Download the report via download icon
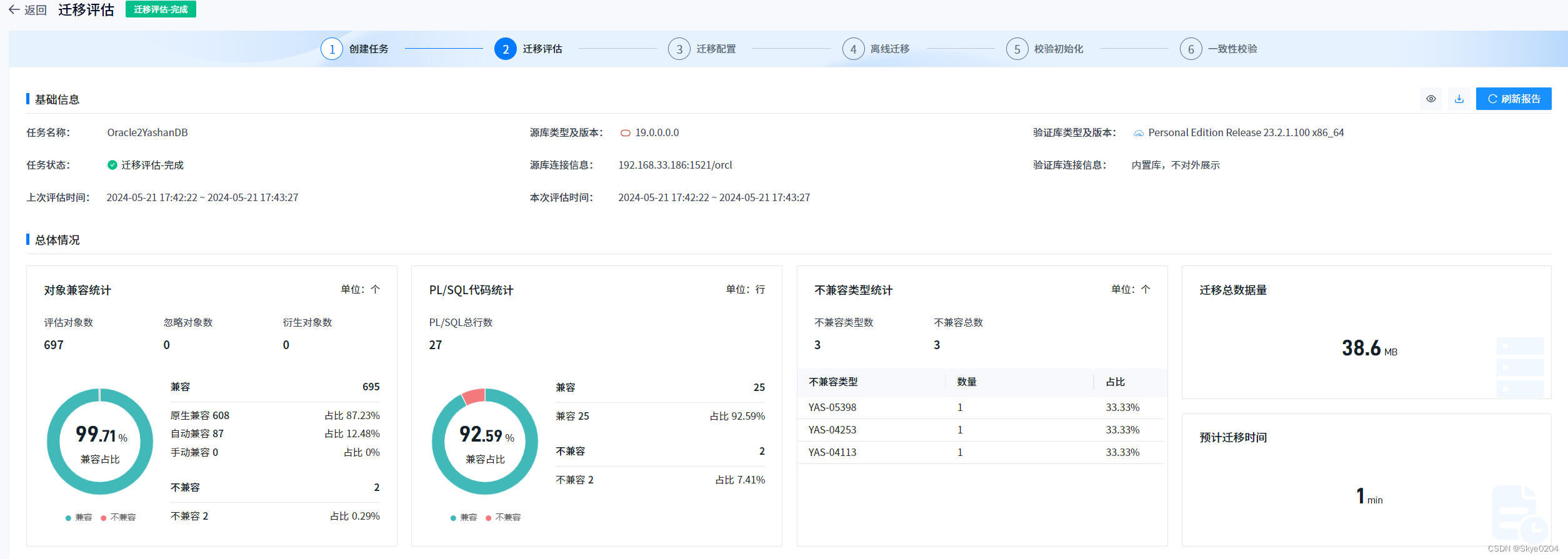This screenshot has height=559, width=1568. (x=1459, y=99)
